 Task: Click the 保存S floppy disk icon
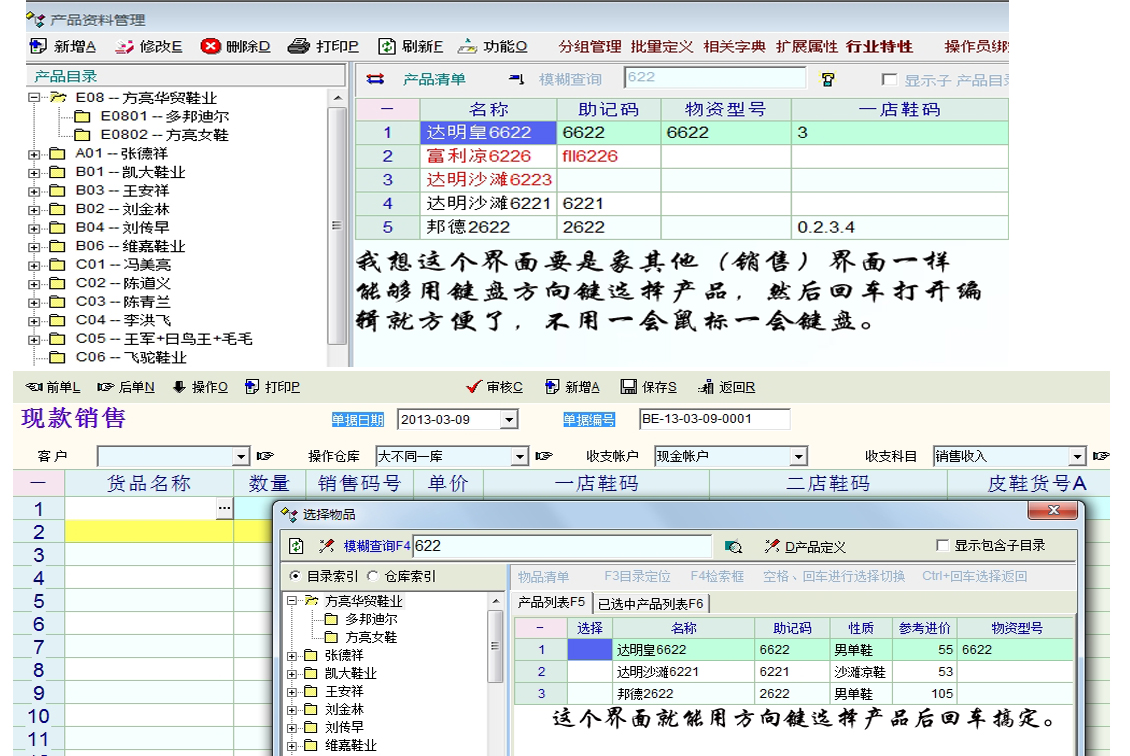[628, 387]
